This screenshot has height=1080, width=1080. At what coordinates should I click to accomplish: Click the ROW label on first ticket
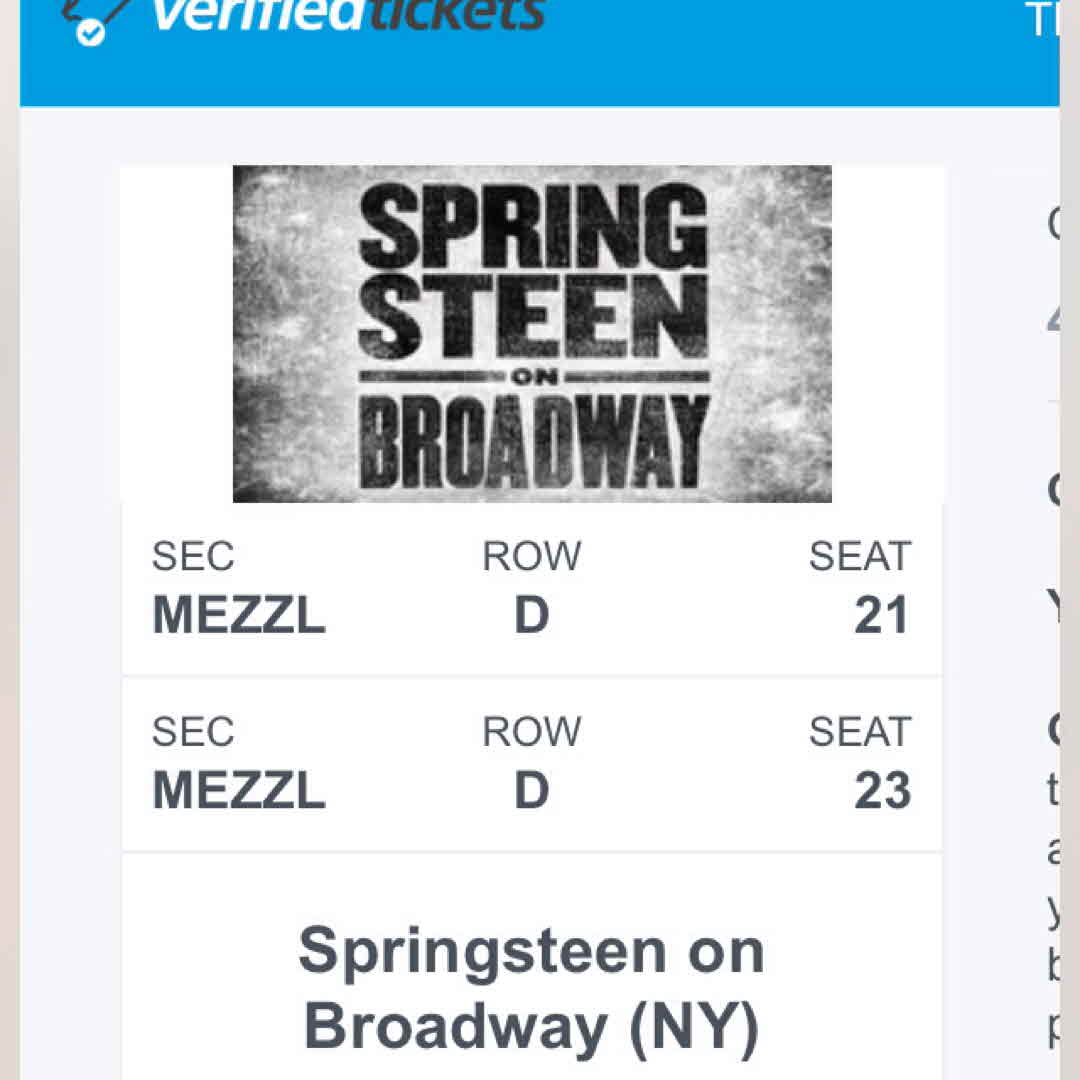pyautogui.click(x=531, y=557)
